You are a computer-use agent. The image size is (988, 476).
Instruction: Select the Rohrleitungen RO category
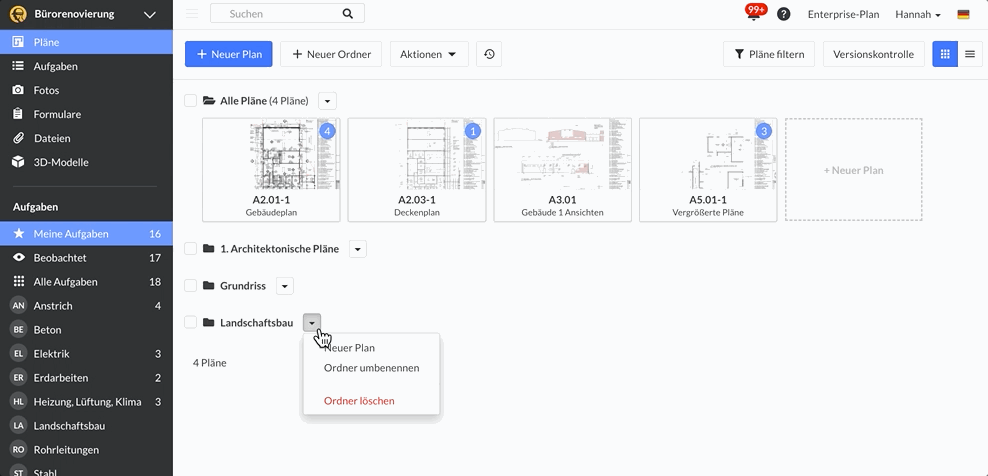(86, 450)
